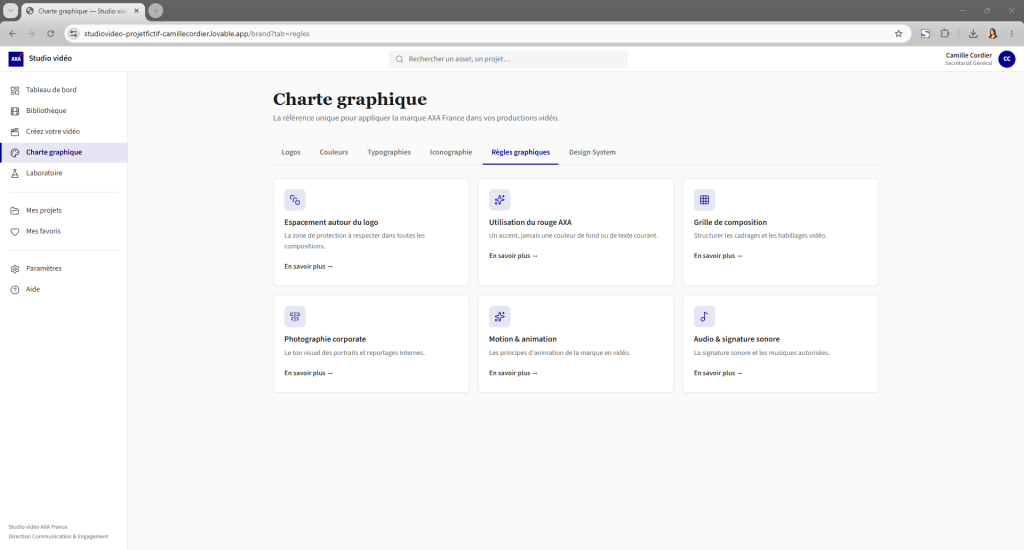Image resolution: width=1024 pixels, height=550 pixels.
Task: Click the Mes favoris heart icon
Action: click(x=15, y=232)
